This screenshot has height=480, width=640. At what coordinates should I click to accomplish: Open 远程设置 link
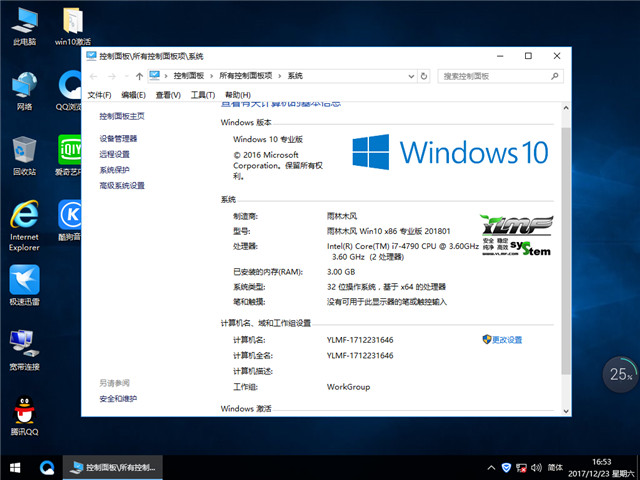114,154
